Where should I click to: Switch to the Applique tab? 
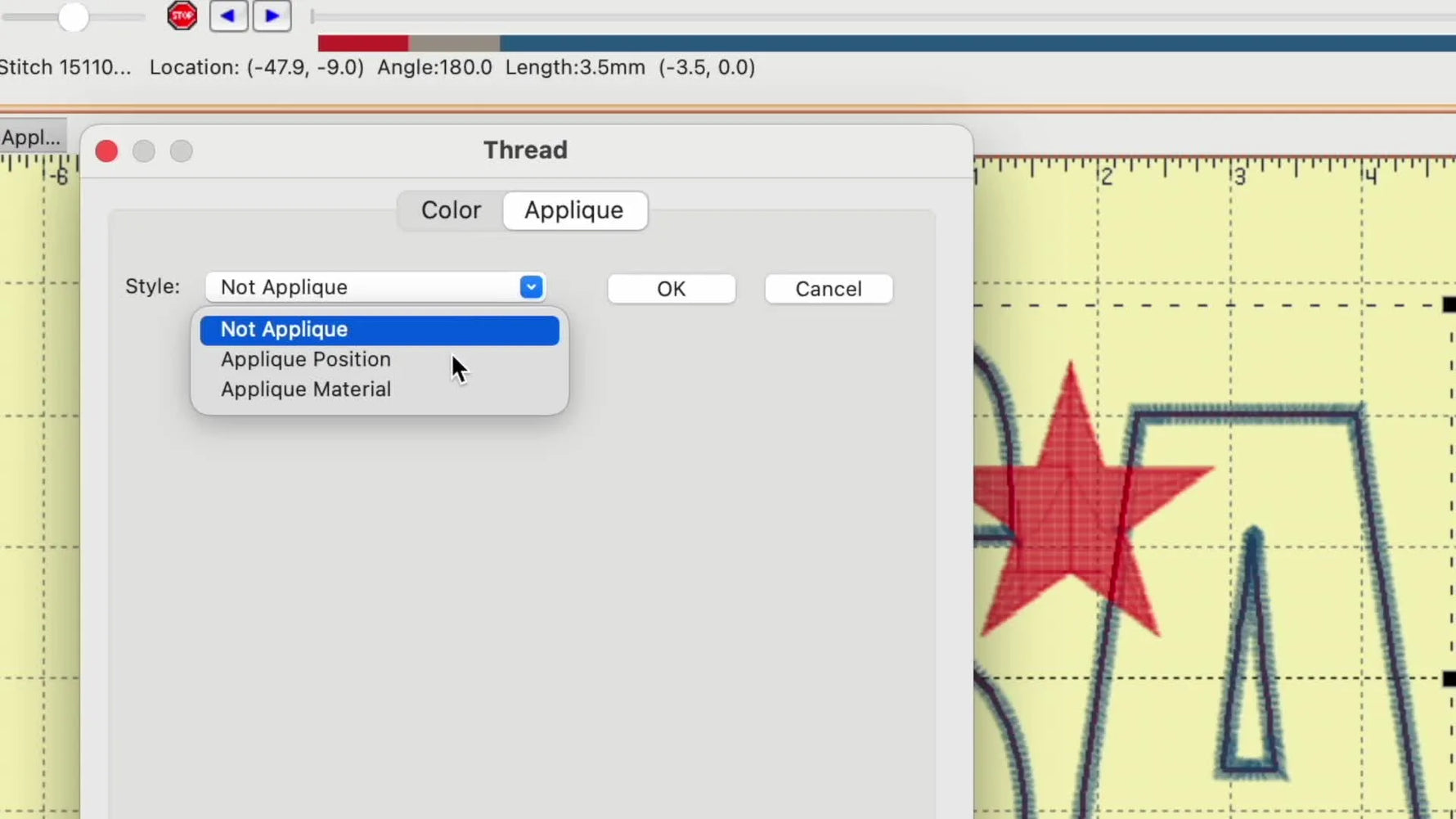pyautogui.click(x=573, y=210)
